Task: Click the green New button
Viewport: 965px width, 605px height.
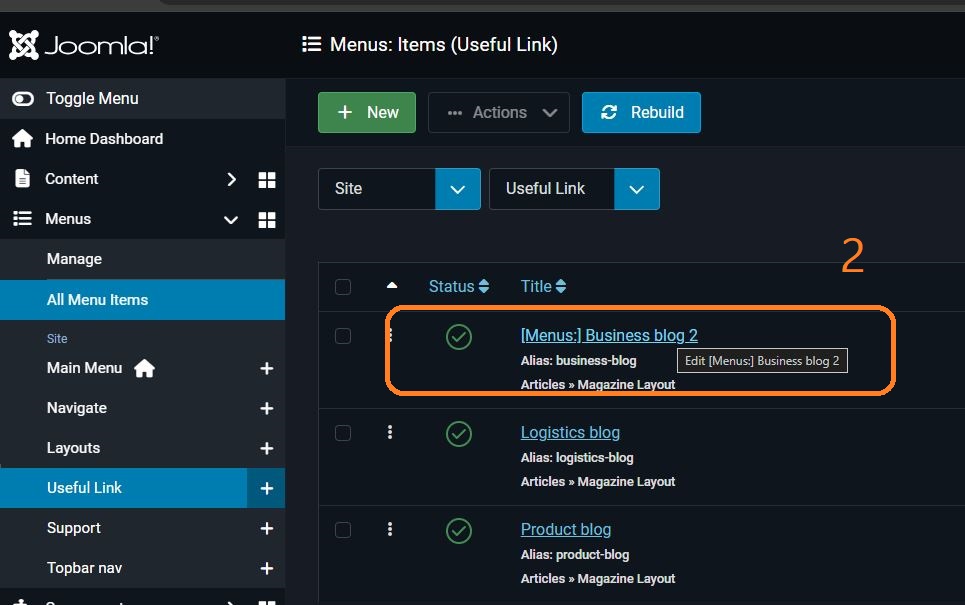Action: click(x=367, y=113)
